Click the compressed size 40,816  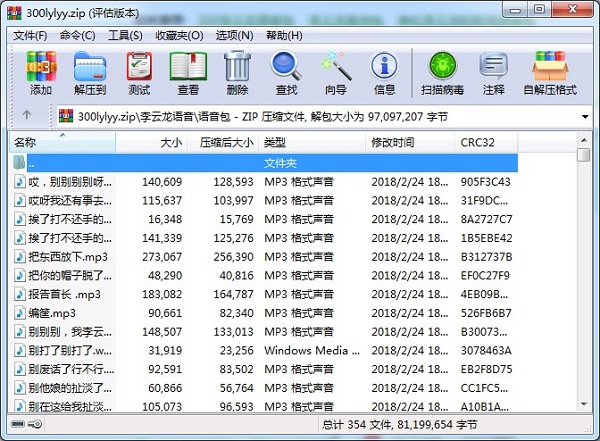pyautogui.click(x=236, y=276)
